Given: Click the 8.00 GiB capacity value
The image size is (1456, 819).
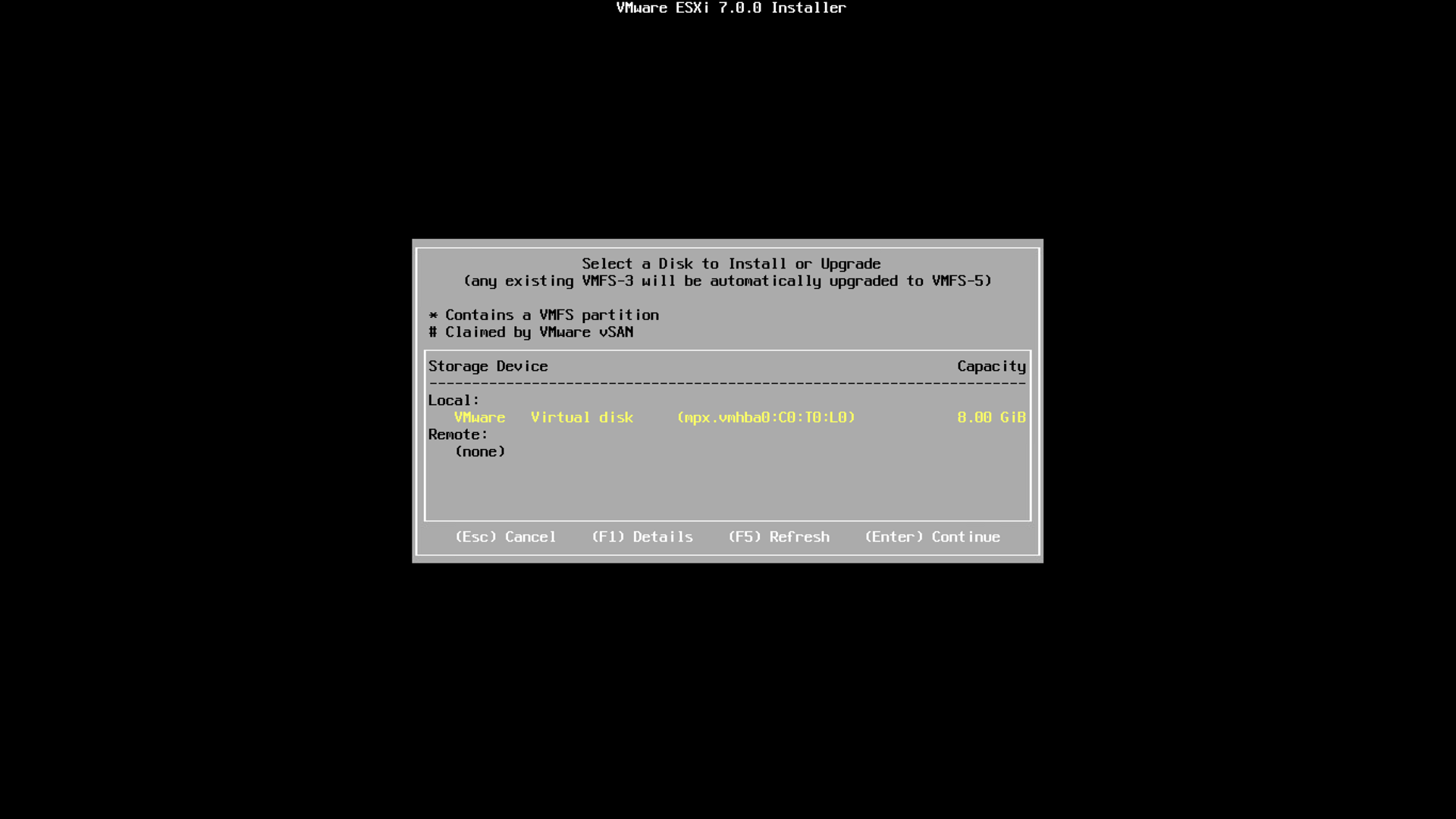Looking at the screenshot, I should tap(991, 417).
